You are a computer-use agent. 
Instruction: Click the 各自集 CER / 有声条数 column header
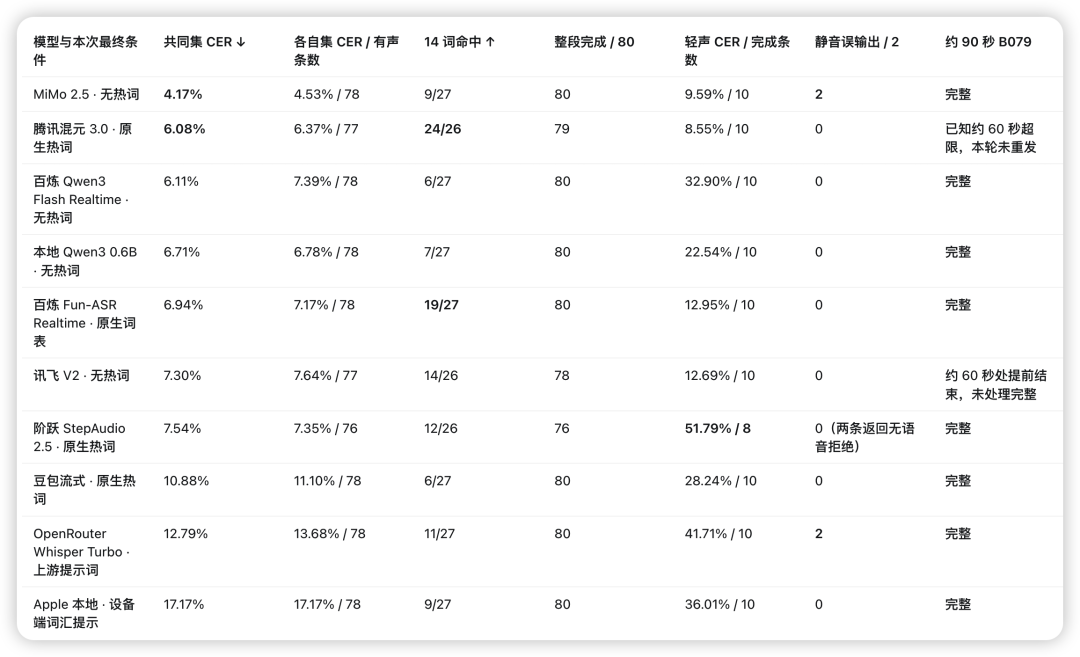point(346,51)
